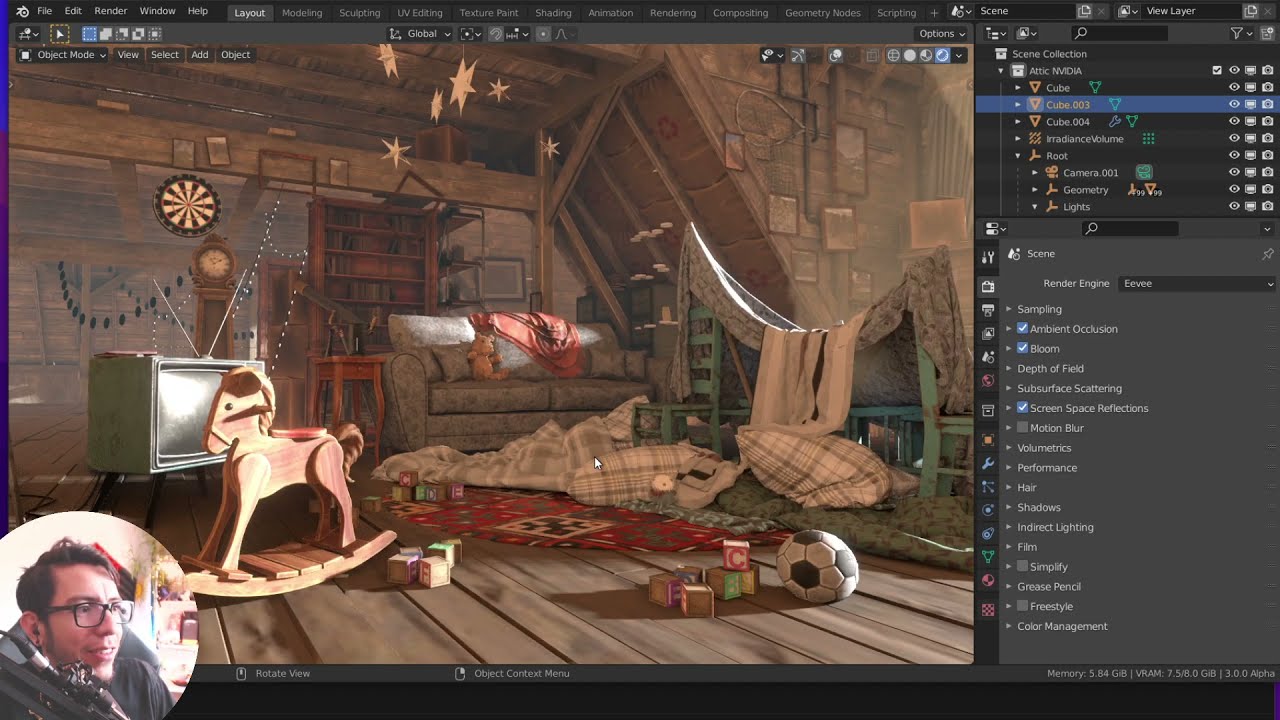1280x720 pixels.
Task: Open the Object properties tab
Action: click(x=988, y=440)
